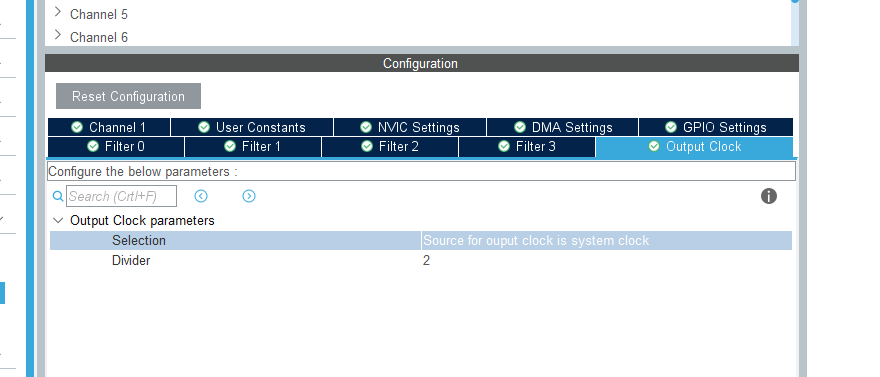Collapse the Output Clock parameters section

point(57,220)
